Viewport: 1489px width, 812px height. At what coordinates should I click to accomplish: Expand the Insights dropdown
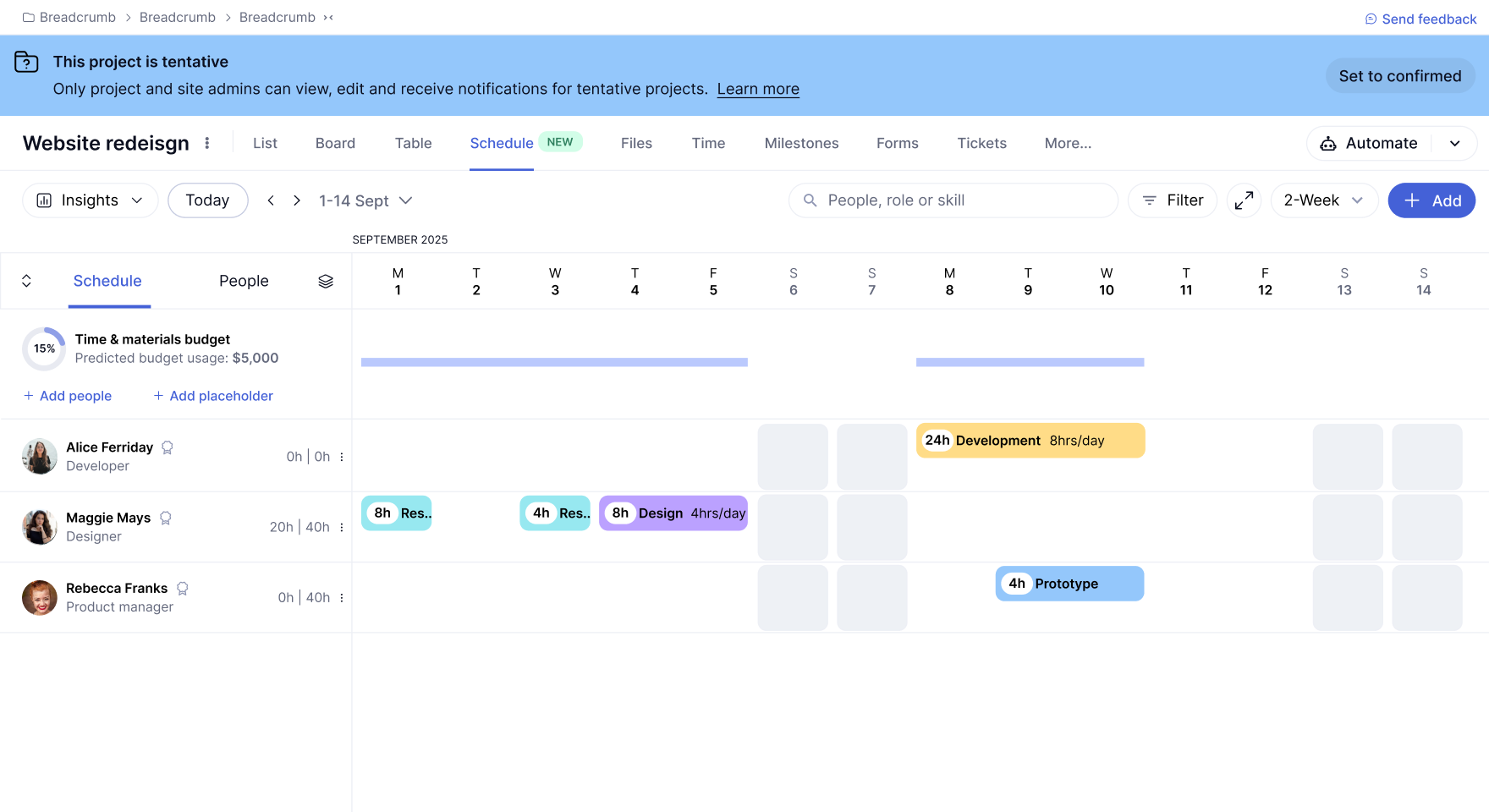[x=90, y=200]
